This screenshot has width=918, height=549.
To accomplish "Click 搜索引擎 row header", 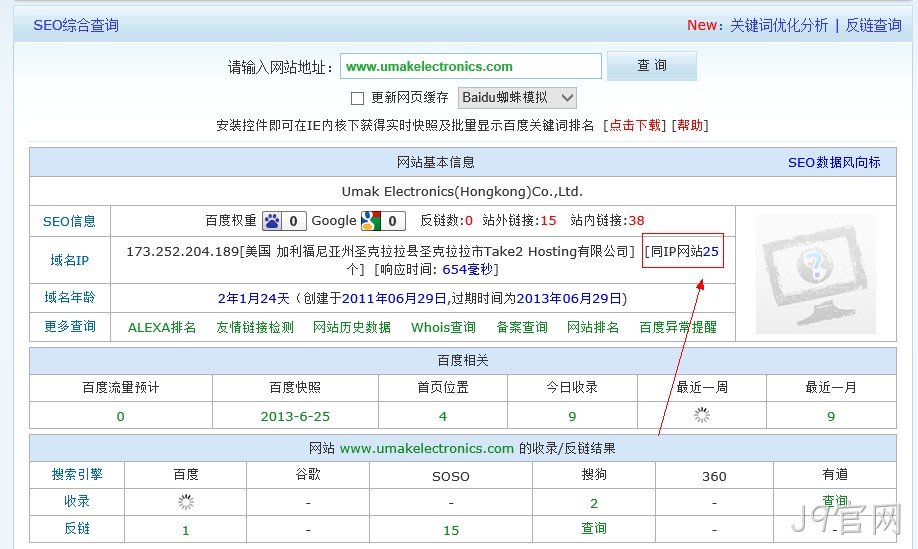I will (x=77, y=474).
